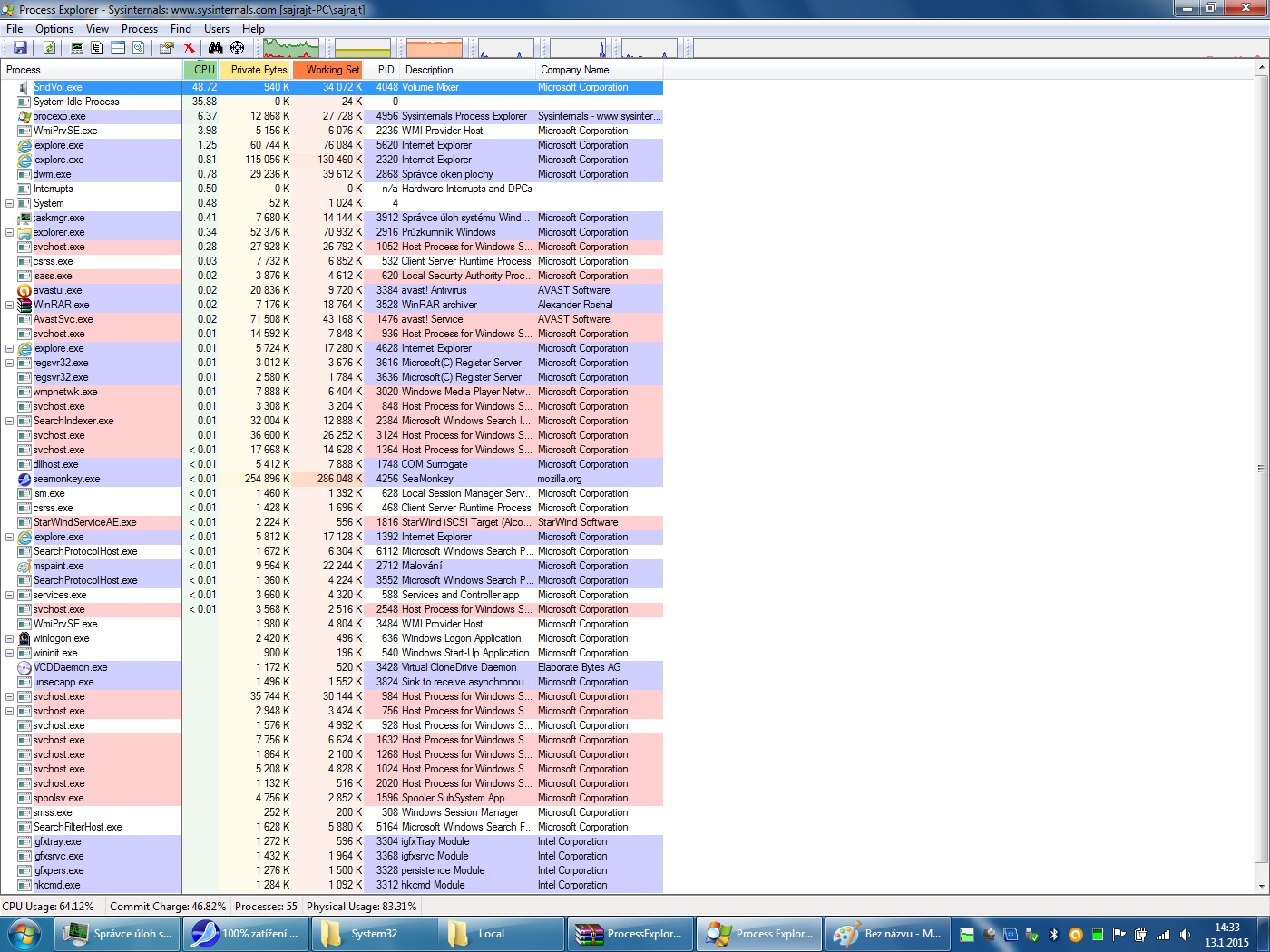
Task: Sort by the Company Name column header
Action: click(599, 70)
